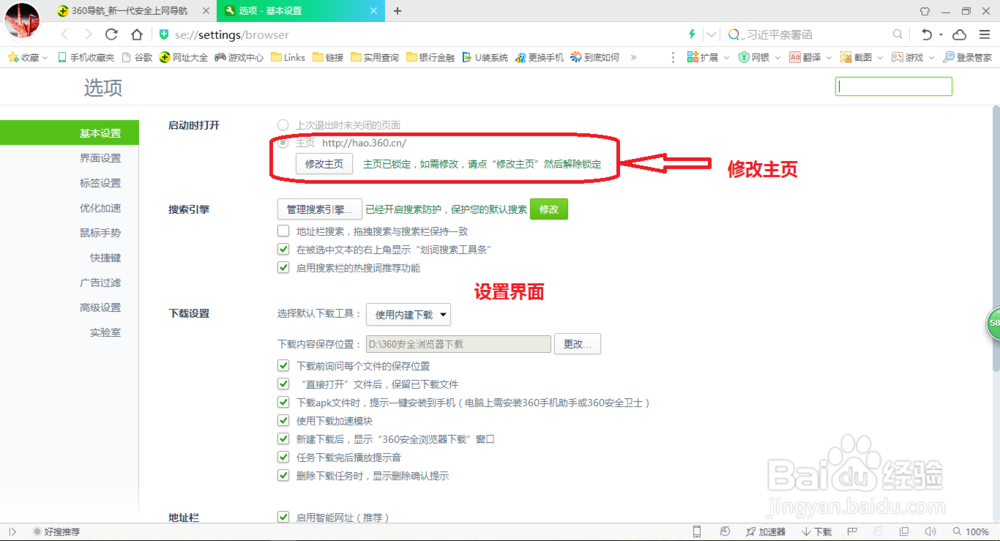Expand the 游戏 games dropdown
The image size is (1000, 541).
tap(931, 57)
